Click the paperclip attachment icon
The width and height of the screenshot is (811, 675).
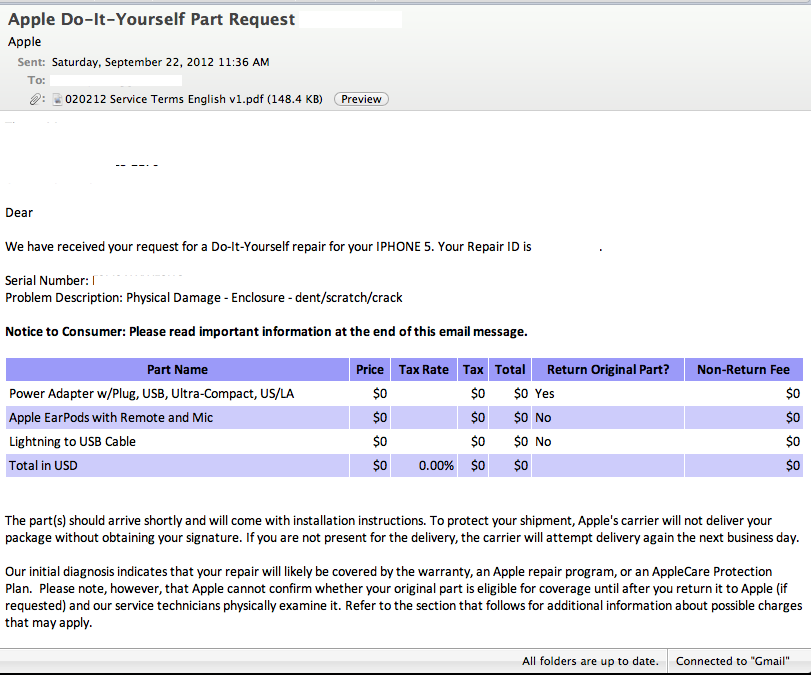tap(35, 99)
